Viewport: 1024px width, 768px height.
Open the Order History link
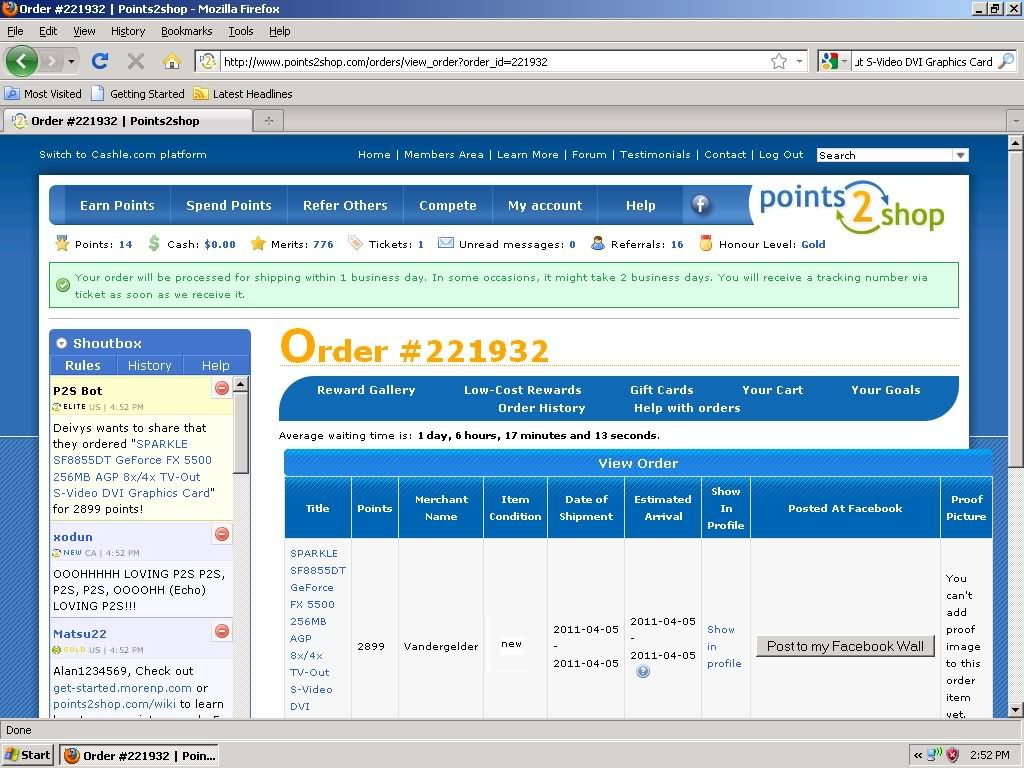(541, 408)
